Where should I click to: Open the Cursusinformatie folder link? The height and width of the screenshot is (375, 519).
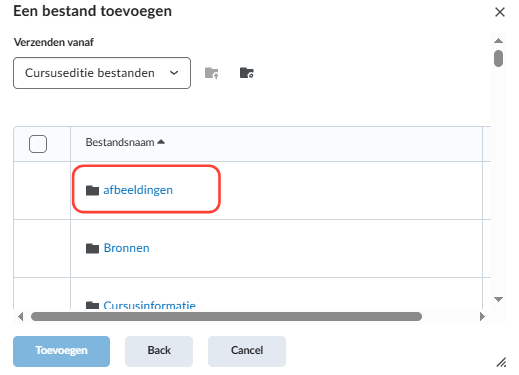point(149,305)
